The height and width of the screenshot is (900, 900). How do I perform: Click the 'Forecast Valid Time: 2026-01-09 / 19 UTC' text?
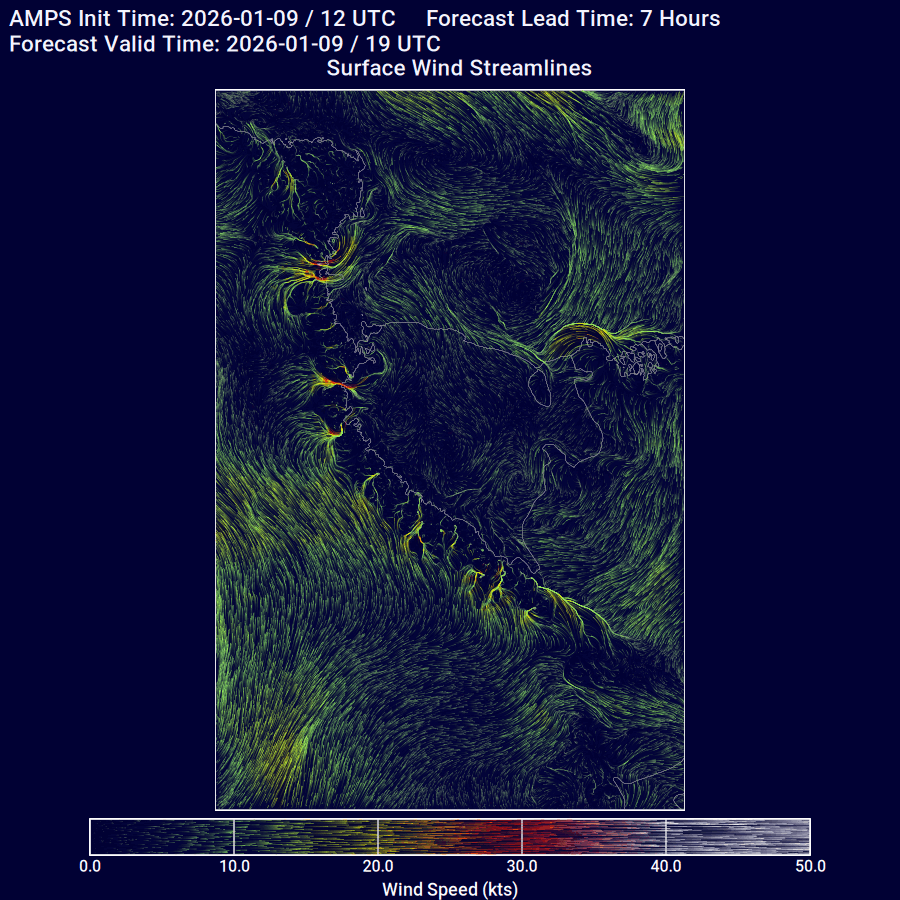click(225, 44)
